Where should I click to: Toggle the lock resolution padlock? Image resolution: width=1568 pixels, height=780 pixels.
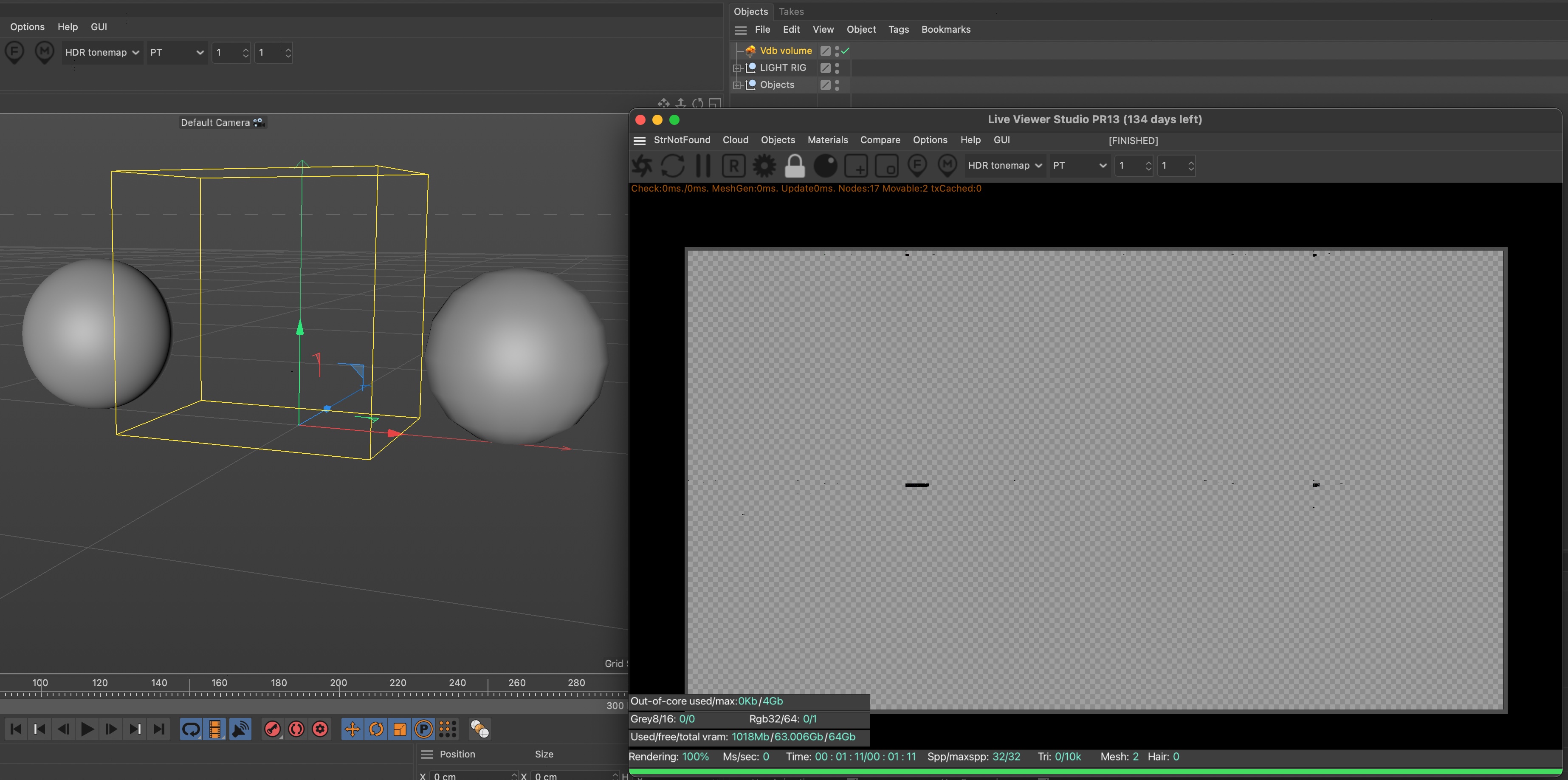(794, 165)
